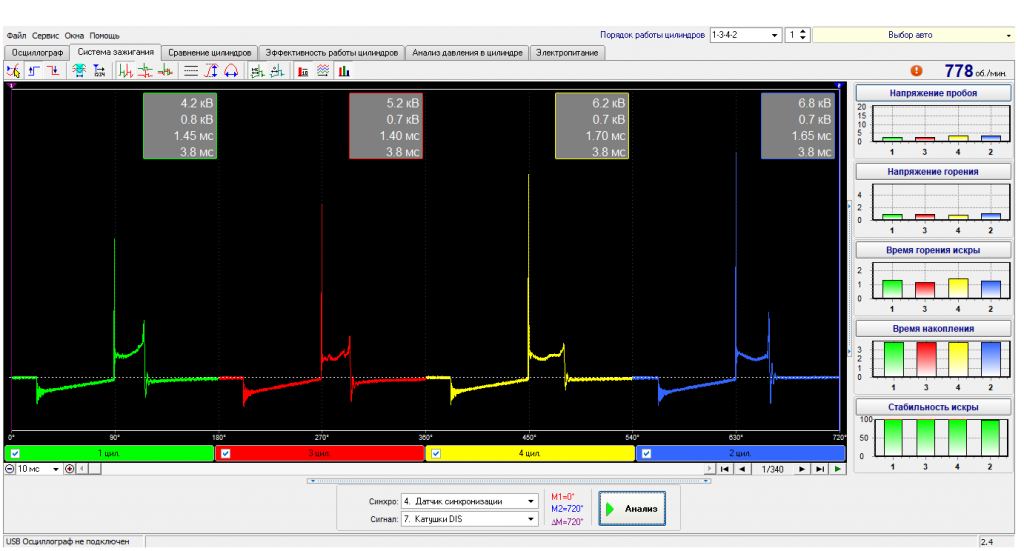Switch to the Осциллограф tab
Screen dimensions: 1024x551
tap(37, 53)
